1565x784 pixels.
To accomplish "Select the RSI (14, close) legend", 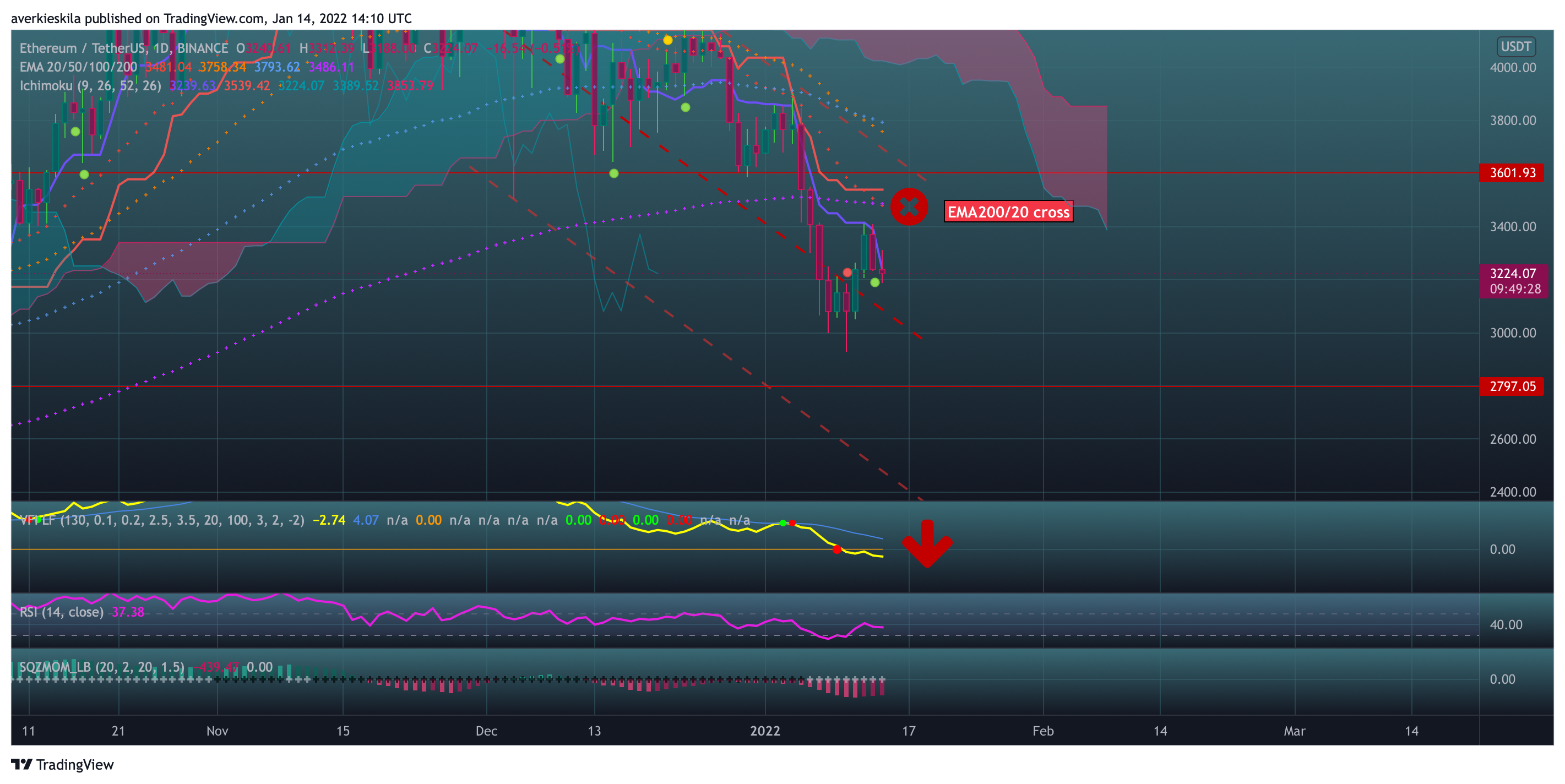I will [x=61, y=612].
